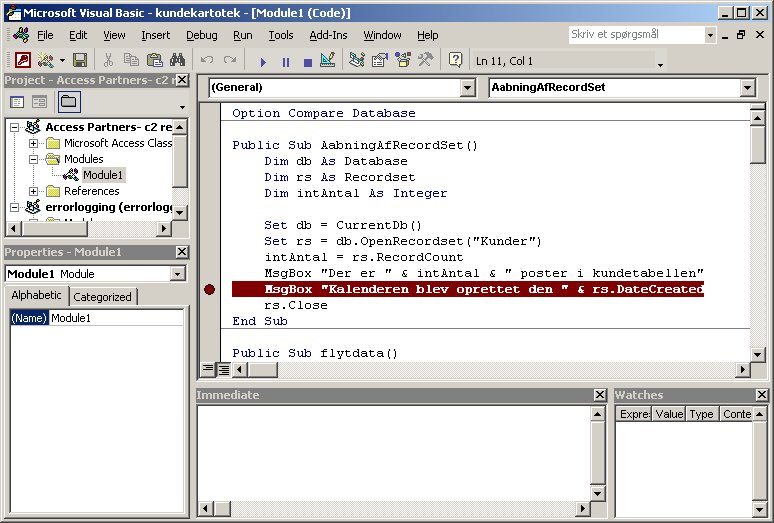Expand the References folder node
Viewport: 774px width, 523px height.
(35, 191)
